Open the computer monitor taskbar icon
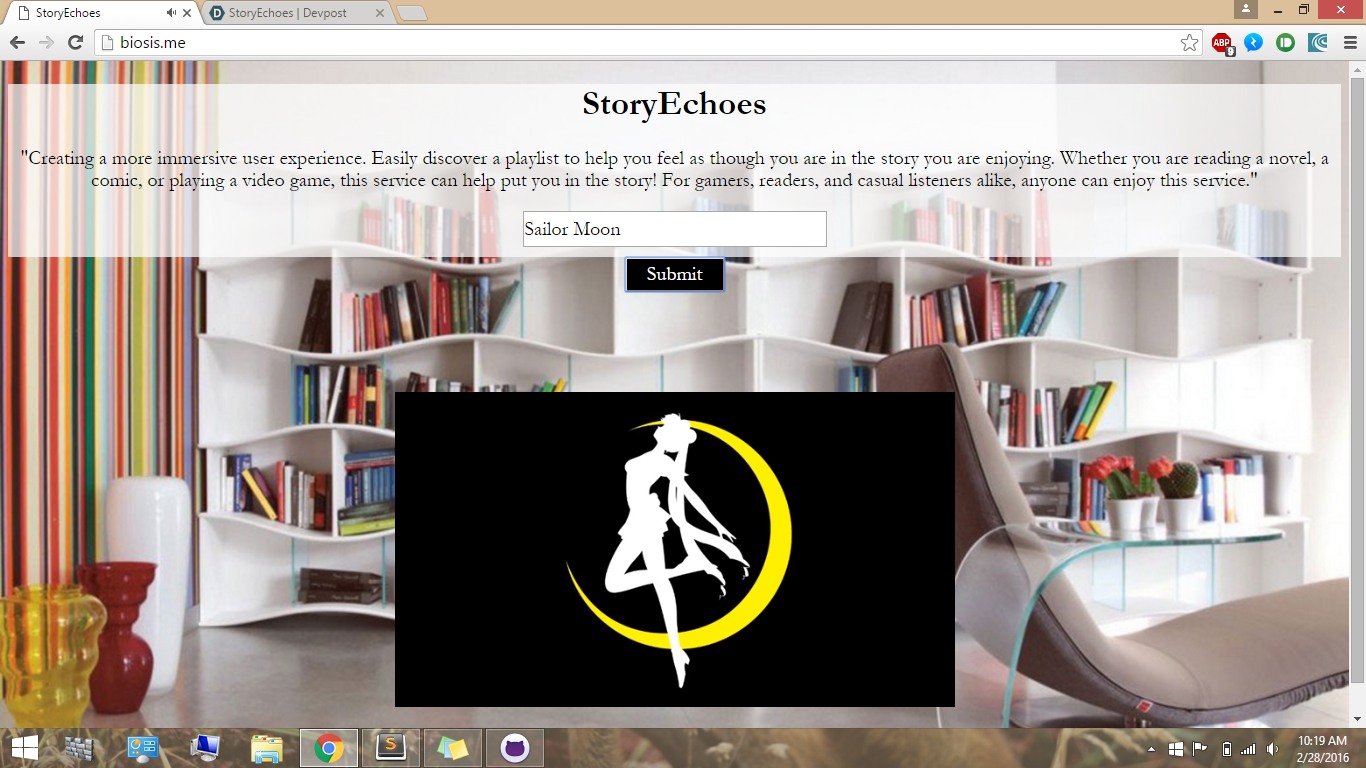1366x768 pixels. point(205,748)
